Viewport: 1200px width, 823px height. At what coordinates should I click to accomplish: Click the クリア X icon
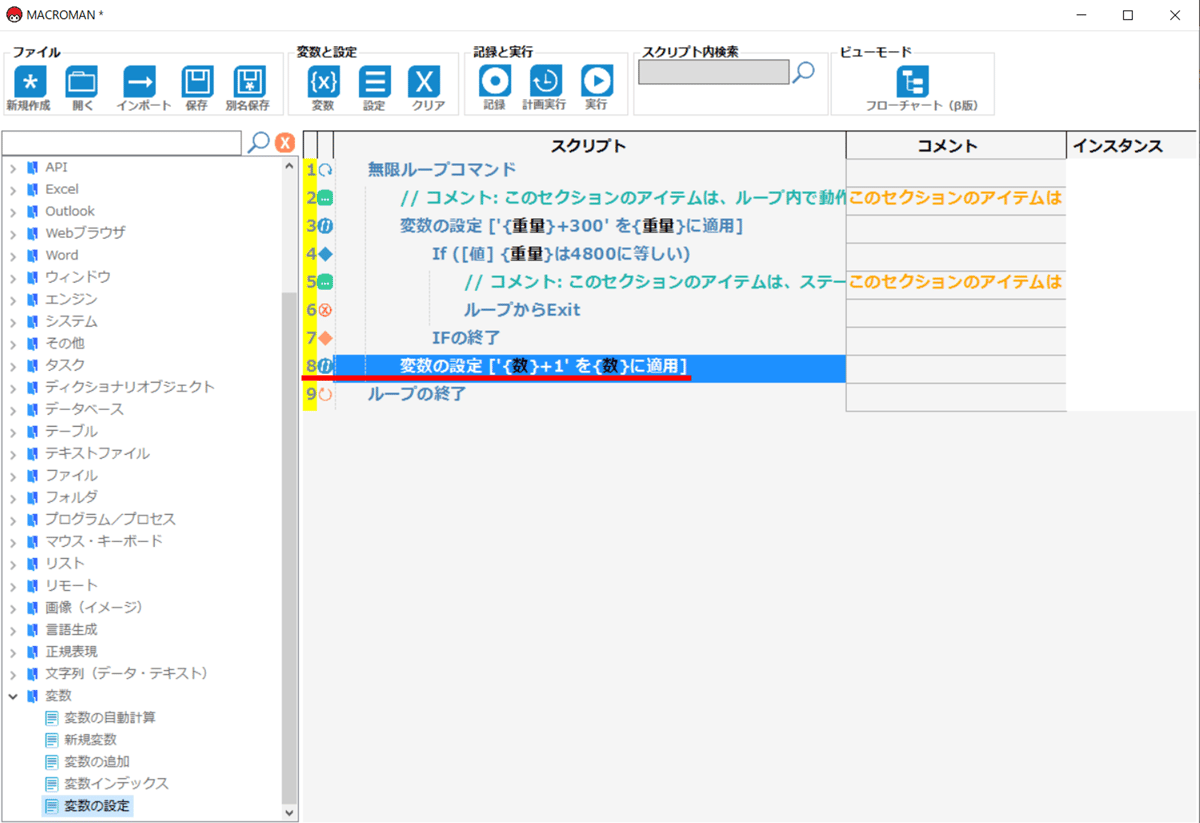coord(426,82)
